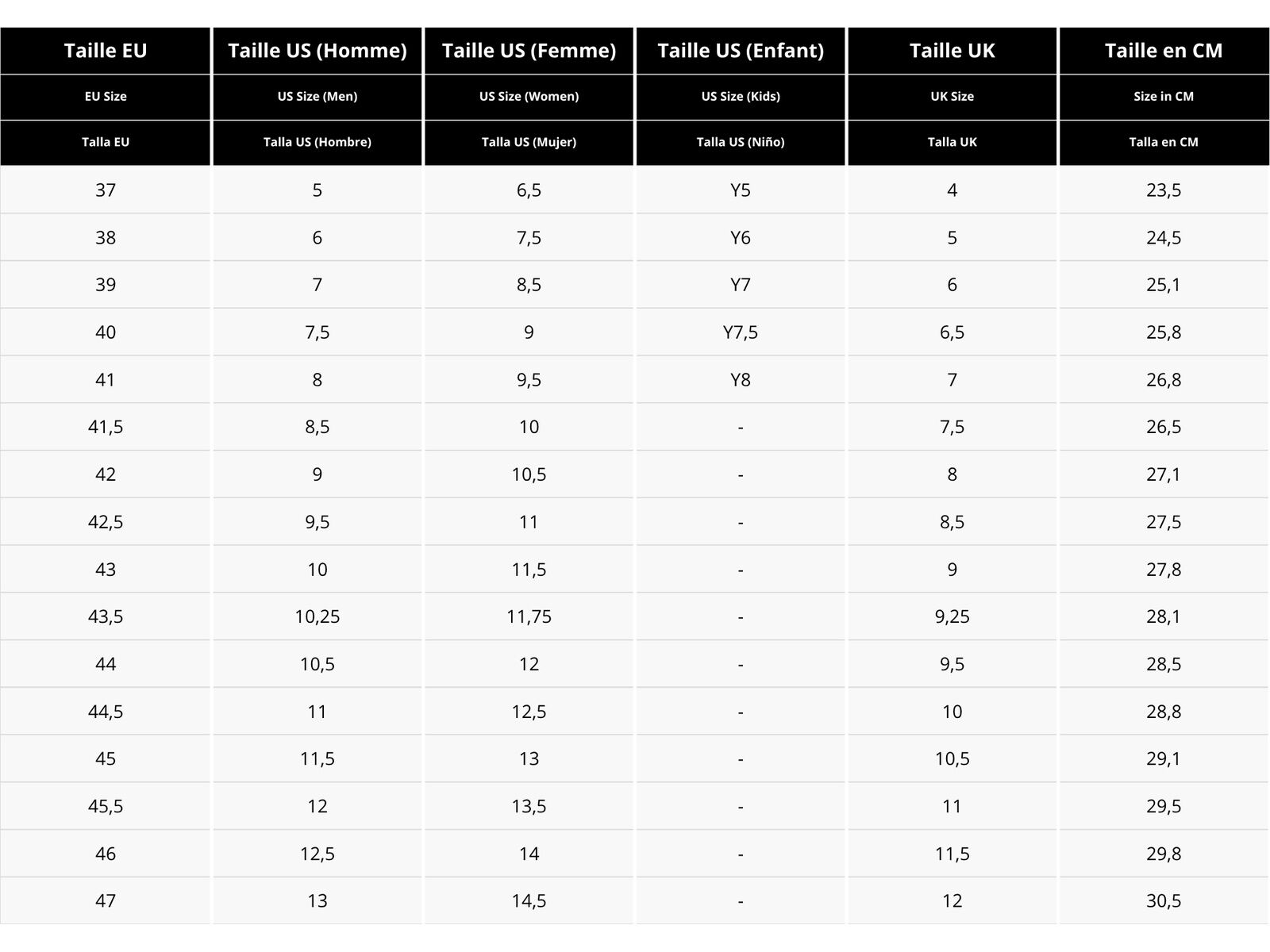
Task: Click EU size 47 cell
Action: coord(105,900)
